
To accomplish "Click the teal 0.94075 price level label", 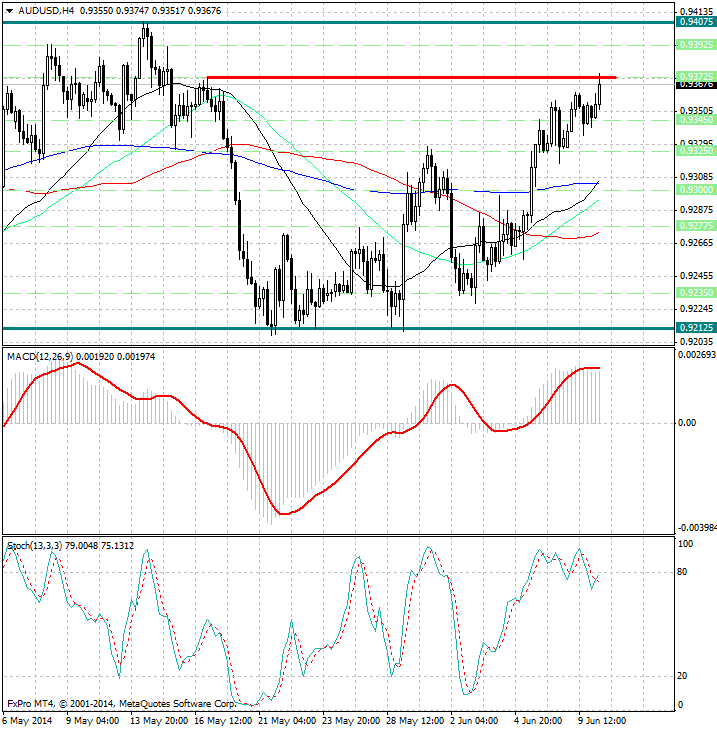I will (695, 21).
